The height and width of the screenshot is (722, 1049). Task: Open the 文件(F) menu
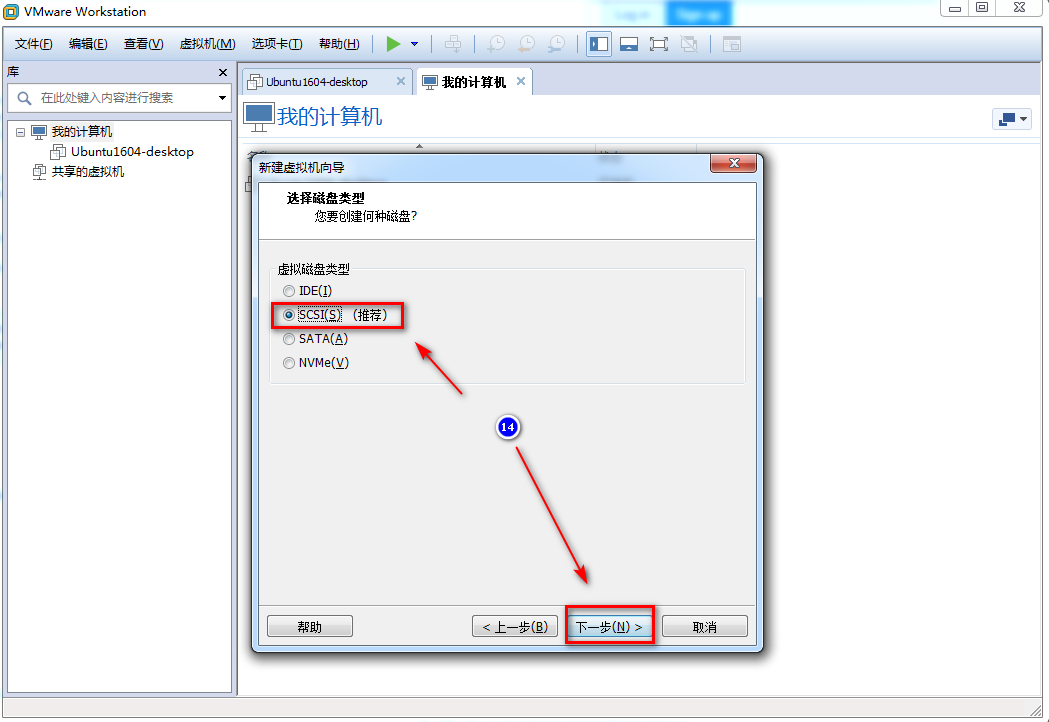(33, 44)
